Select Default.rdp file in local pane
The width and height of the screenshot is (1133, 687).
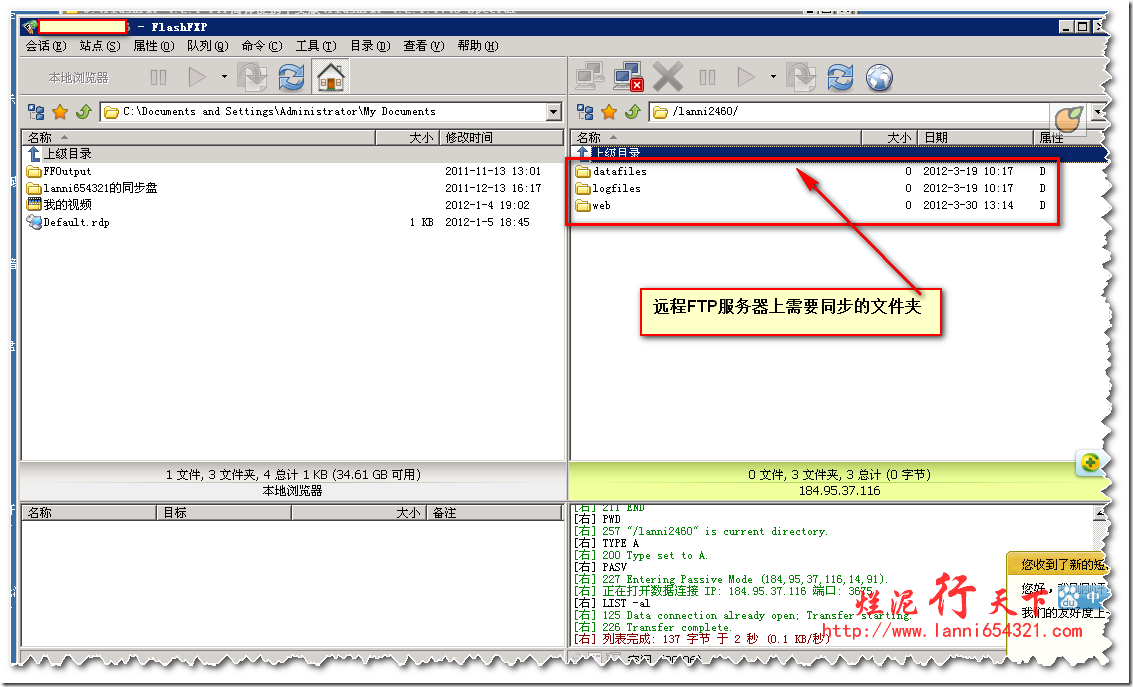(76, 223)
